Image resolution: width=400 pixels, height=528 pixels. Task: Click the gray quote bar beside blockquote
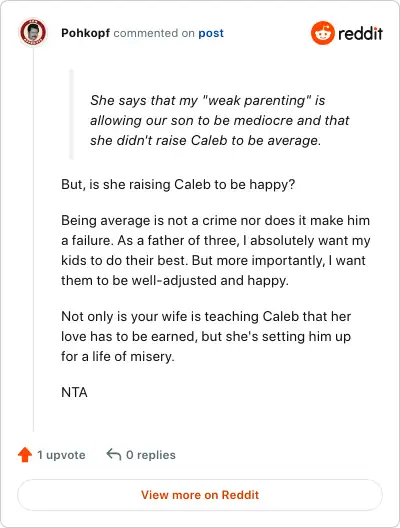71,114
